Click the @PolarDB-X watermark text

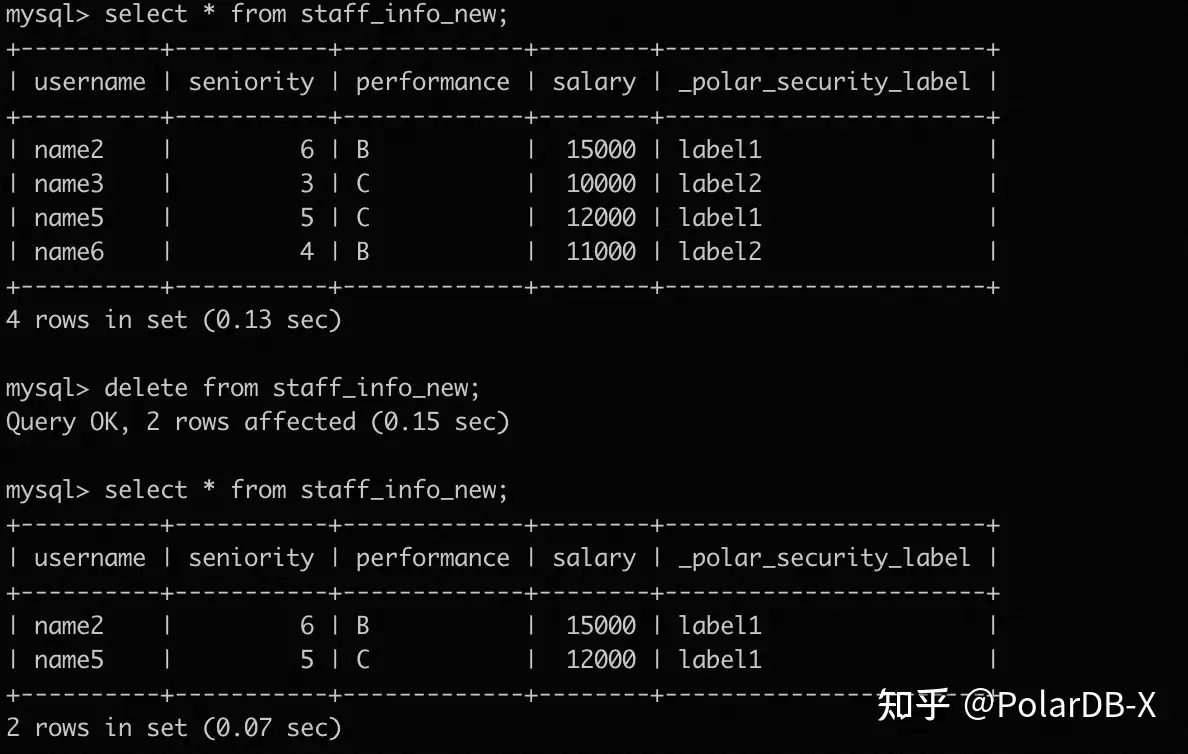point(1060,705)
